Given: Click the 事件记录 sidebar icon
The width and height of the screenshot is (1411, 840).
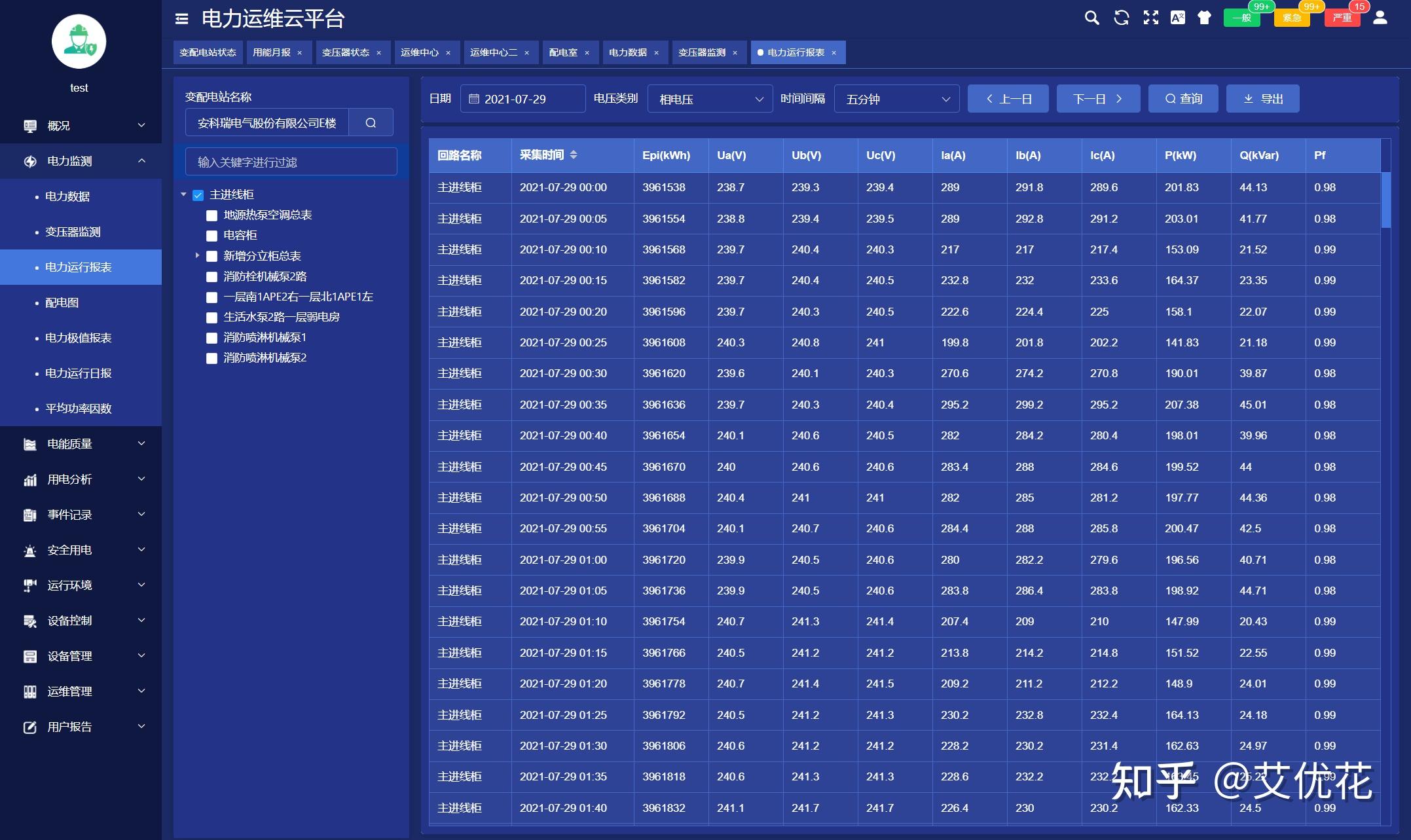Looking at the screenshot, I should [x=30, y=515].
